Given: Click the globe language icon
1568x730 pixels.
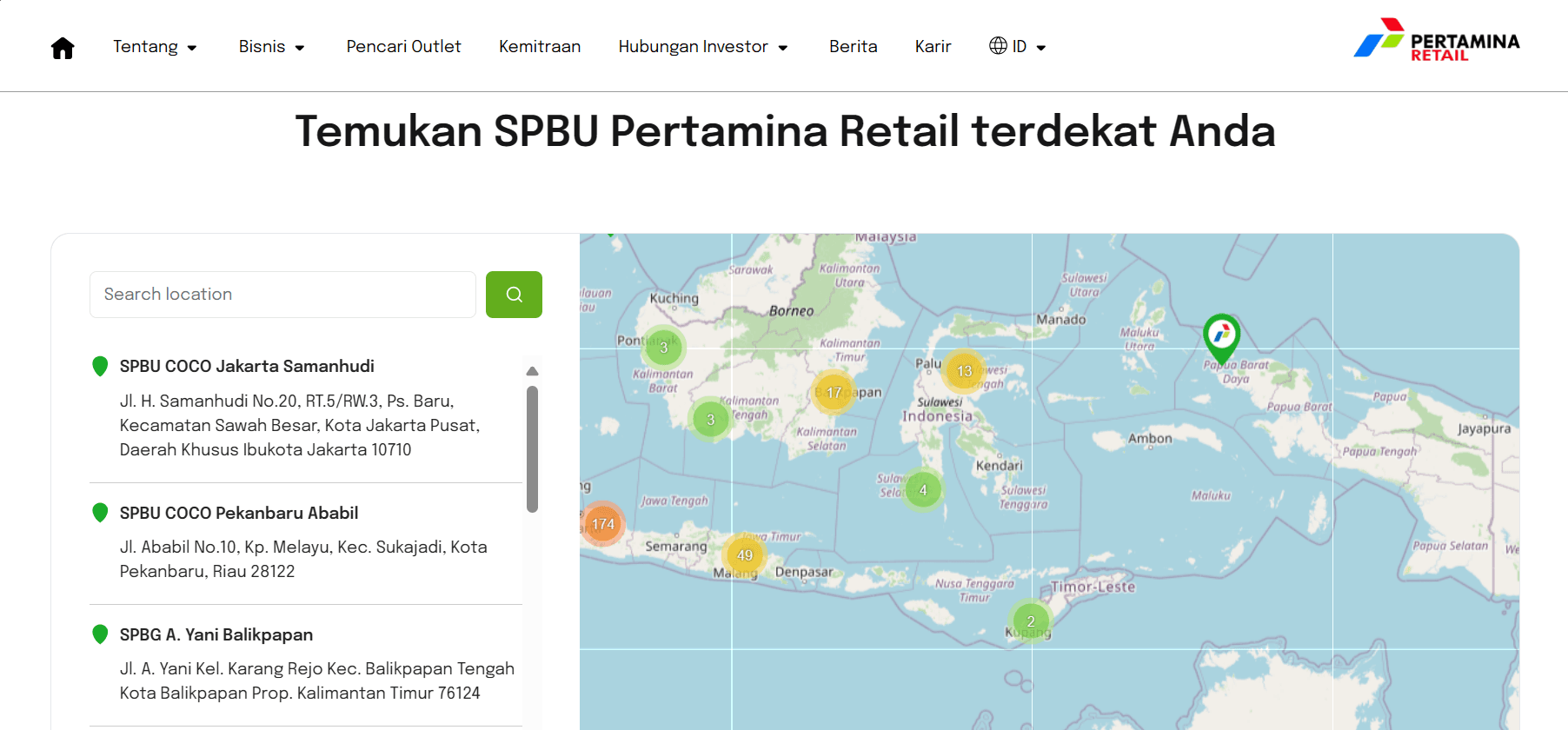Looking at the screenshot, I should [x=998, y=46].
